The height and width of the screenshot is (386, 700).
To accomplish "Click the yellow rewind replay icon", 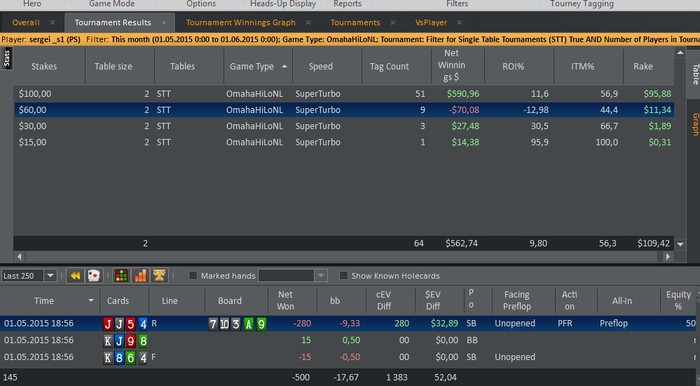I will click(75, 276).
